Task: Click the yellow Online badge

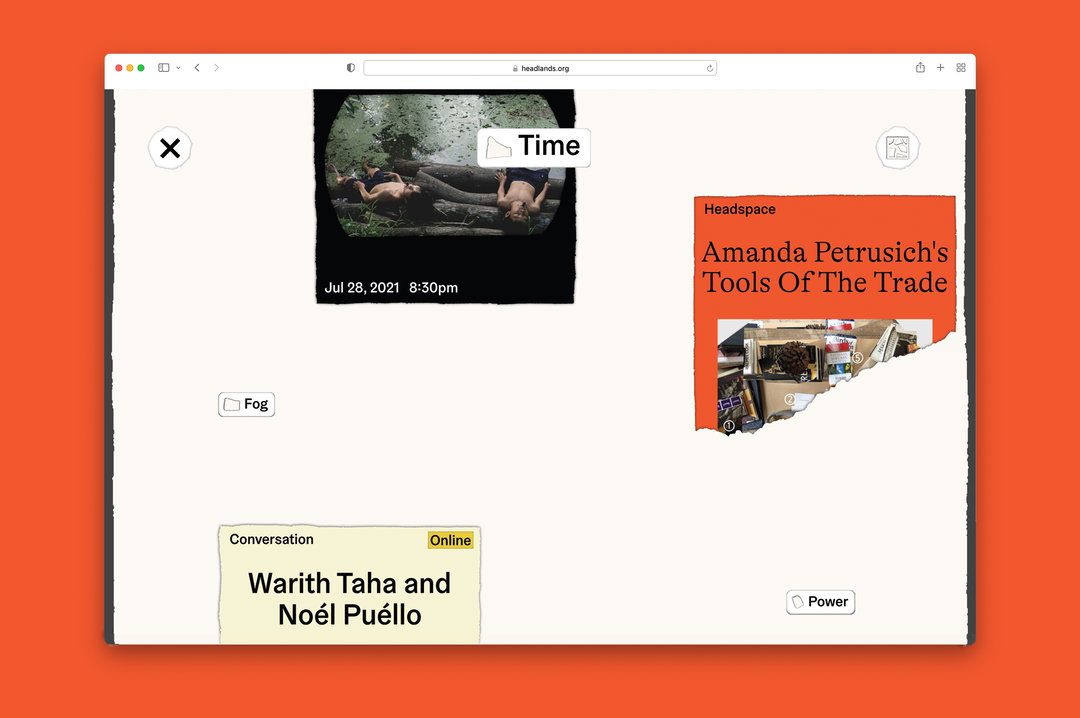Action: (x=450, y=540)
